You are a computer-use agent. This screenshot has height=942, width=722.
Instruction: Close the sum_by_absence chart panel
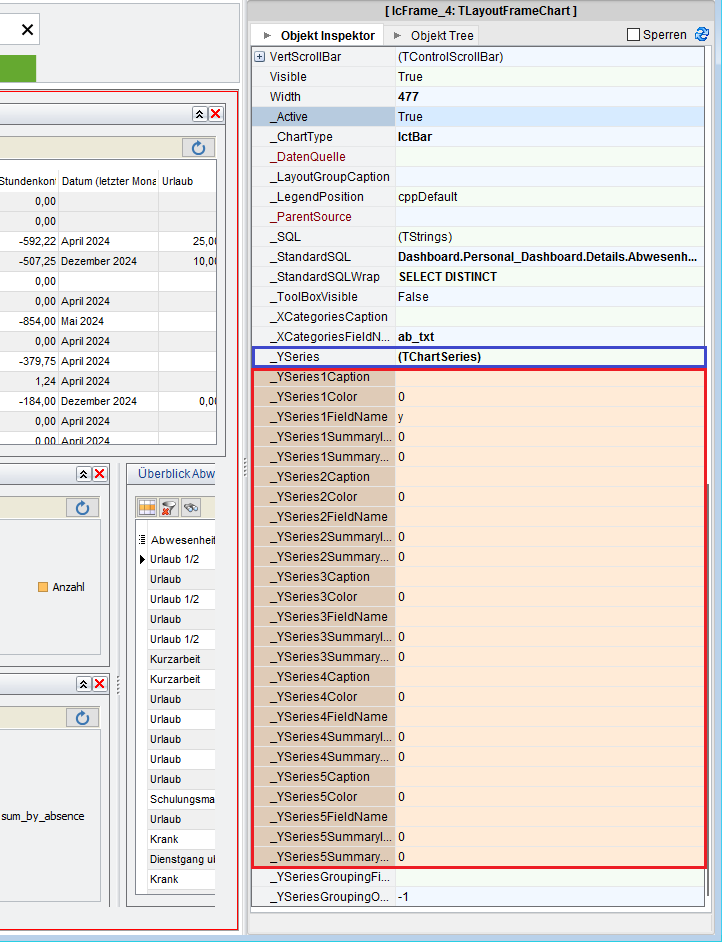pyautogui.click(x=100, y=684)
